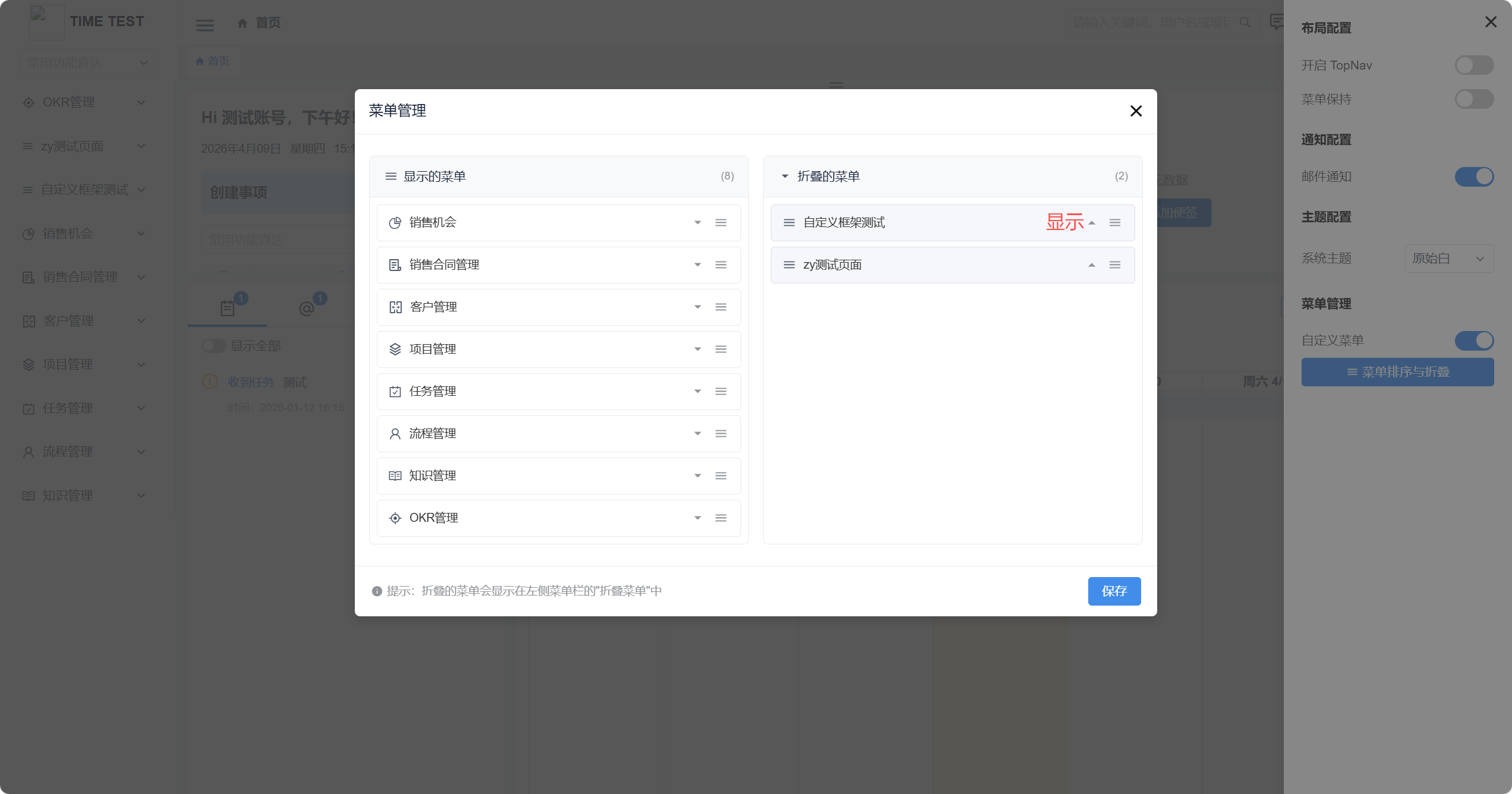
Task: Fold the 销售机会 menu using its down arrow
Action: click(698, 223)
